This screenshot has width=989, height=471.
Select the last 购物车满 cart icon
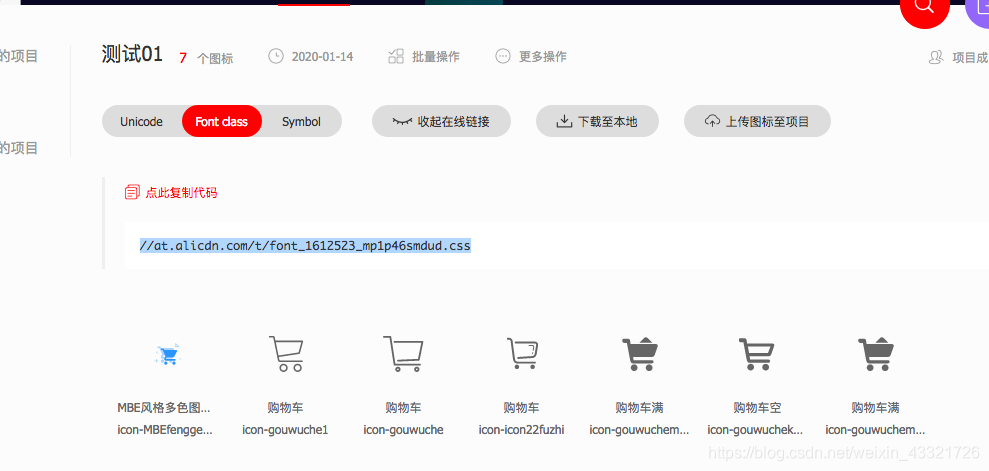[x=875, y=354]
